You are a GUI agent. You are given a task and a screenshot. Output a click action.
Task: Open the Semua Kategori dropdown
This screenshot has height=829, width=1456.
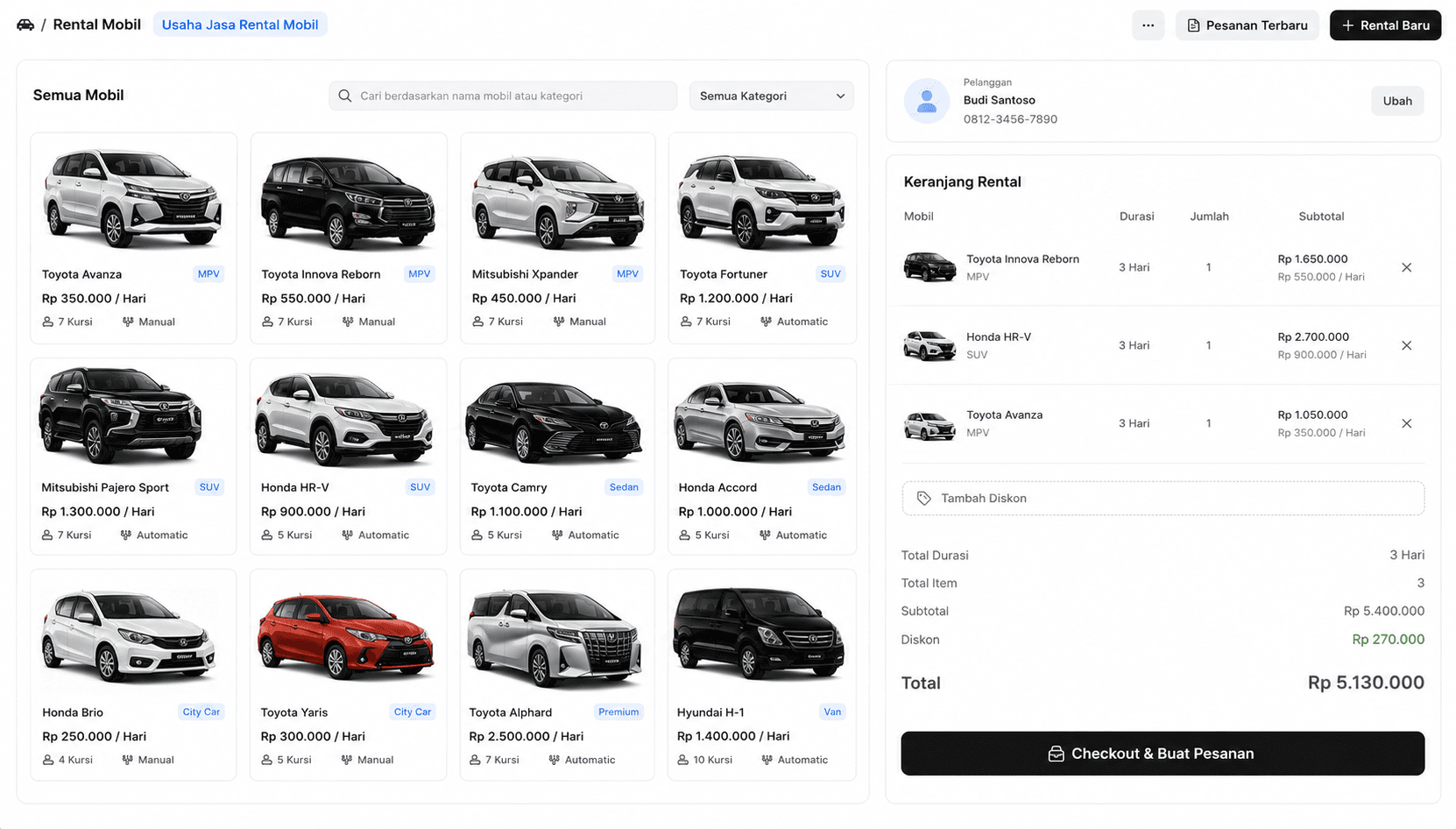pyautogui.click(x=771, y=96)
